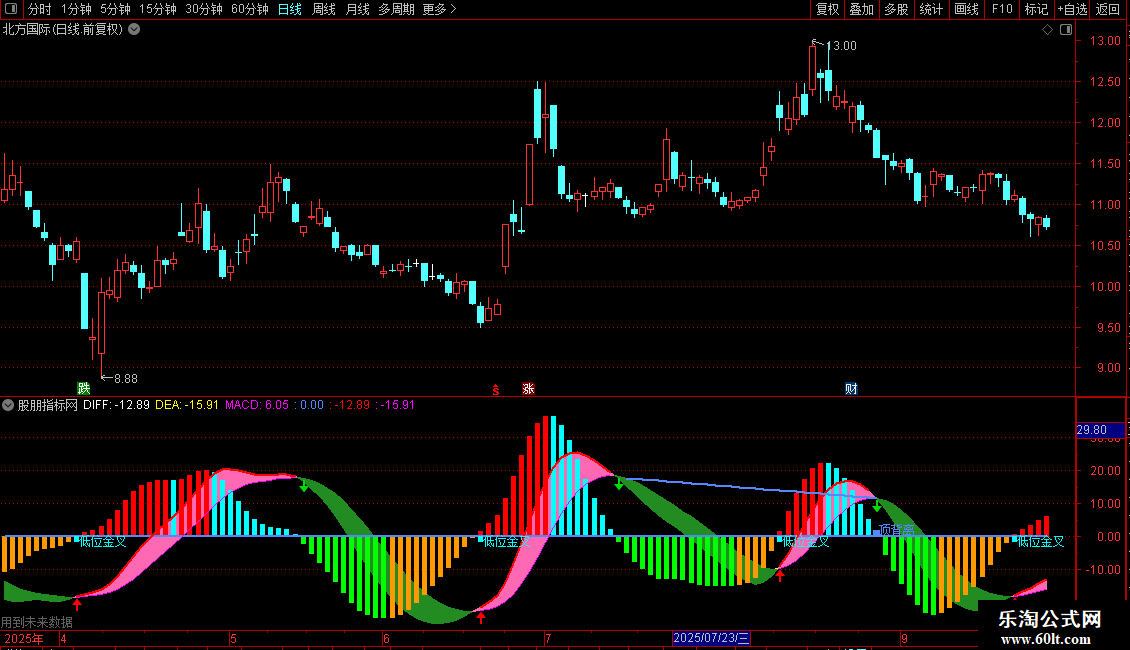Switch to 月线 monthly chart

pyautogui.click(x=357, y=9)
